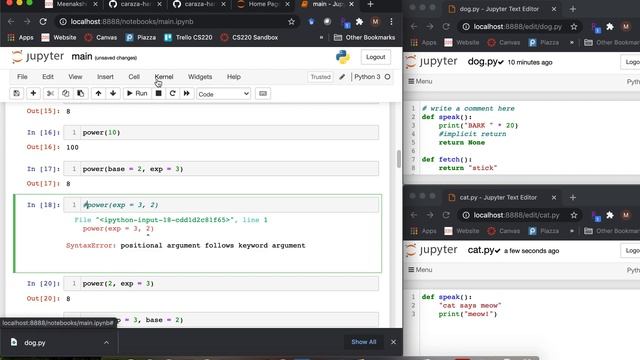This screenshot has width=640, height=360.
Task: Open the Canvas bookmark in main window
Action: (x=101, y=38)
